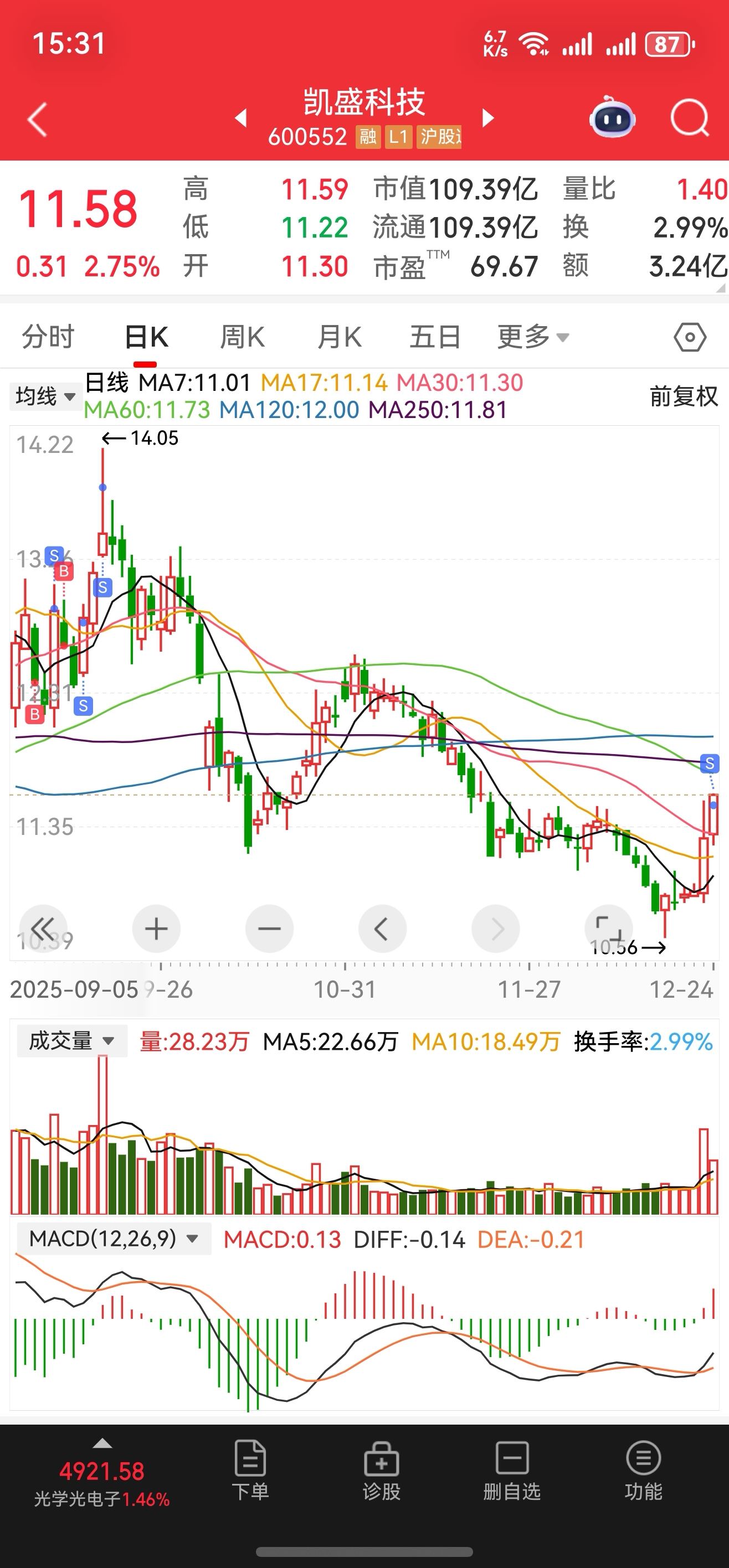729x1568 pixels.
Task: Move chart left with chevron button
Action: [x=382, y=929]
